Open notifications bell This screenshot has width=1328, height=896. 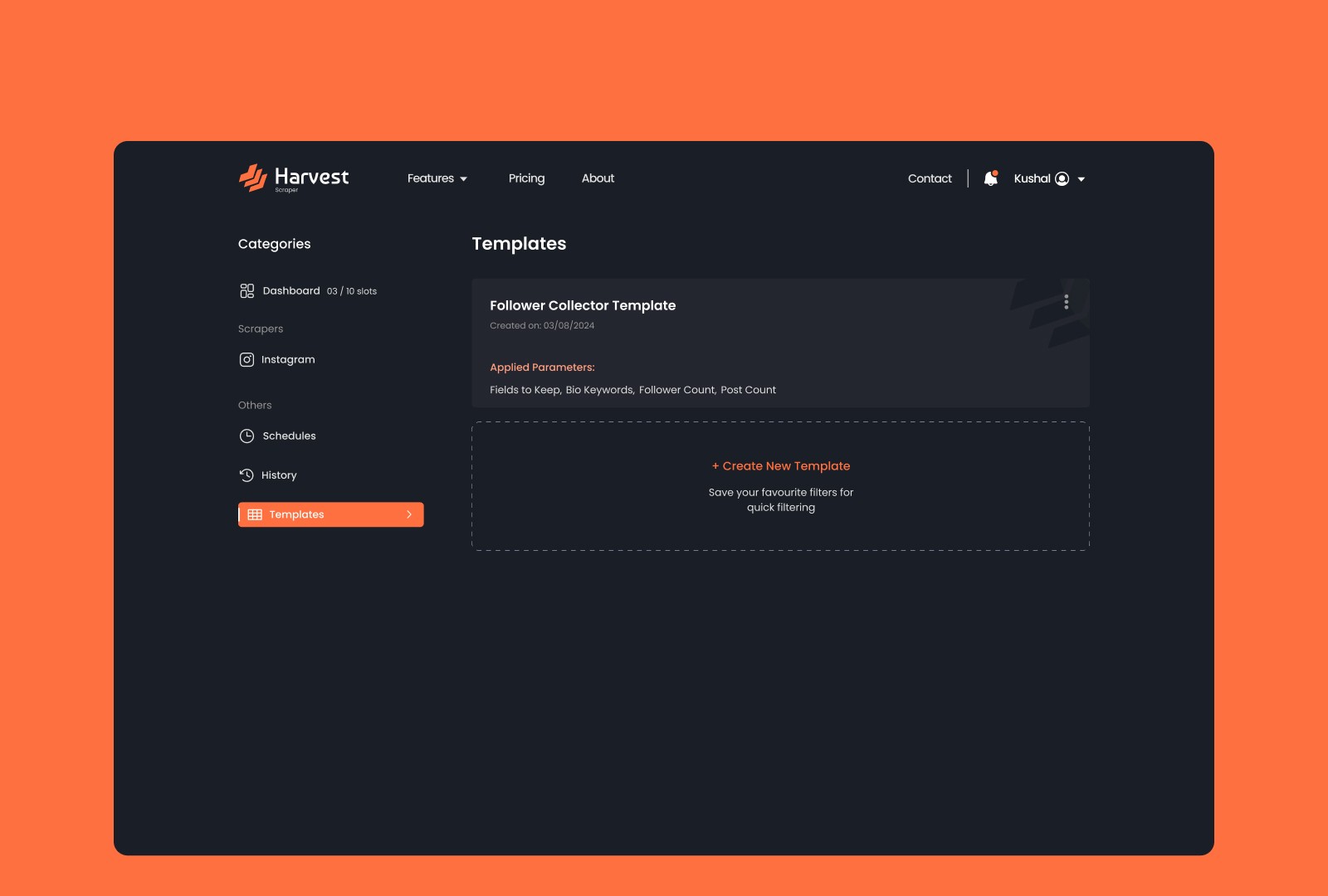click(990, 178)
